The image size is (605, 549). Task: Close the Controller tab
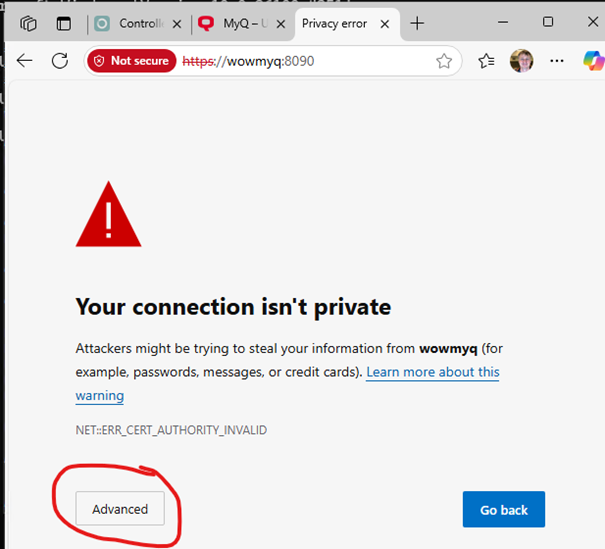coord(177,24)
